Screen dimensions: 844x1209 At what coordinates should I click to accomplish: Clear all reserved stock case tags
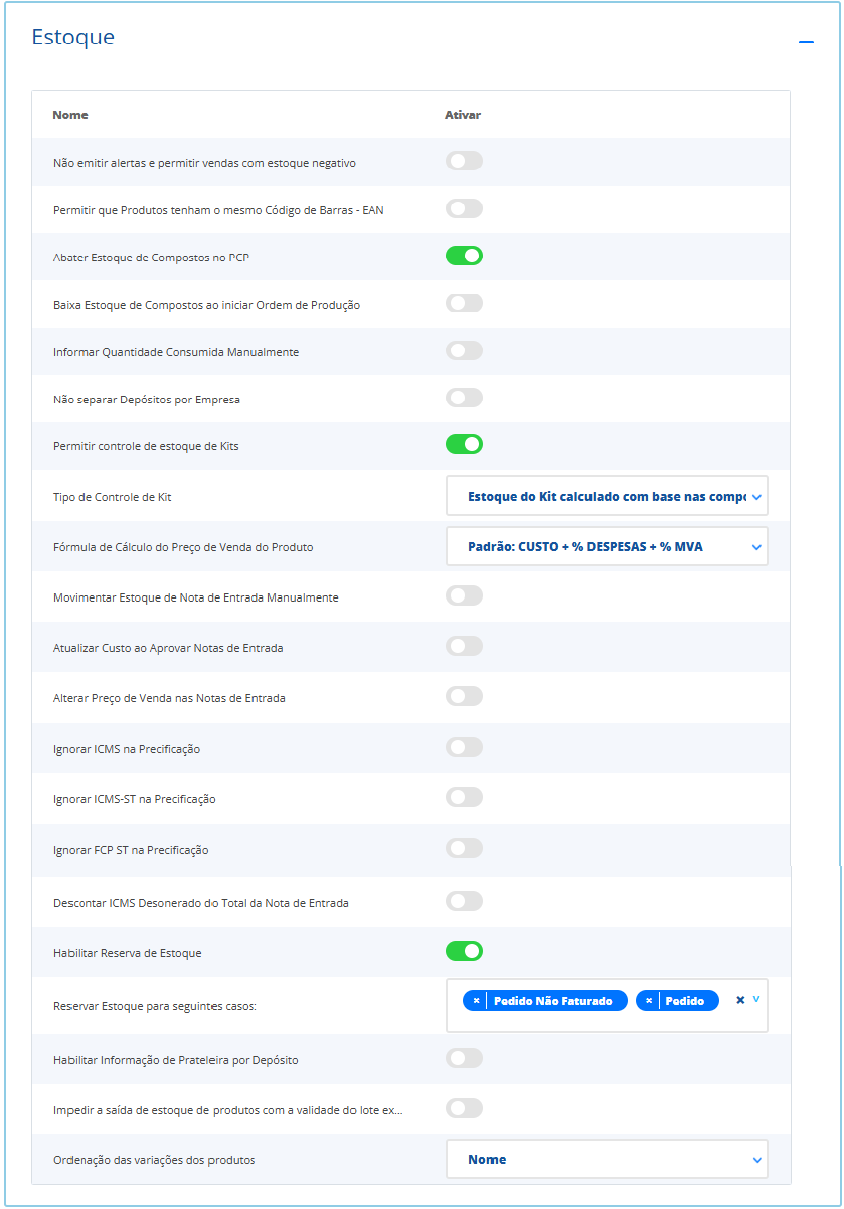[x=740, y=1000]
